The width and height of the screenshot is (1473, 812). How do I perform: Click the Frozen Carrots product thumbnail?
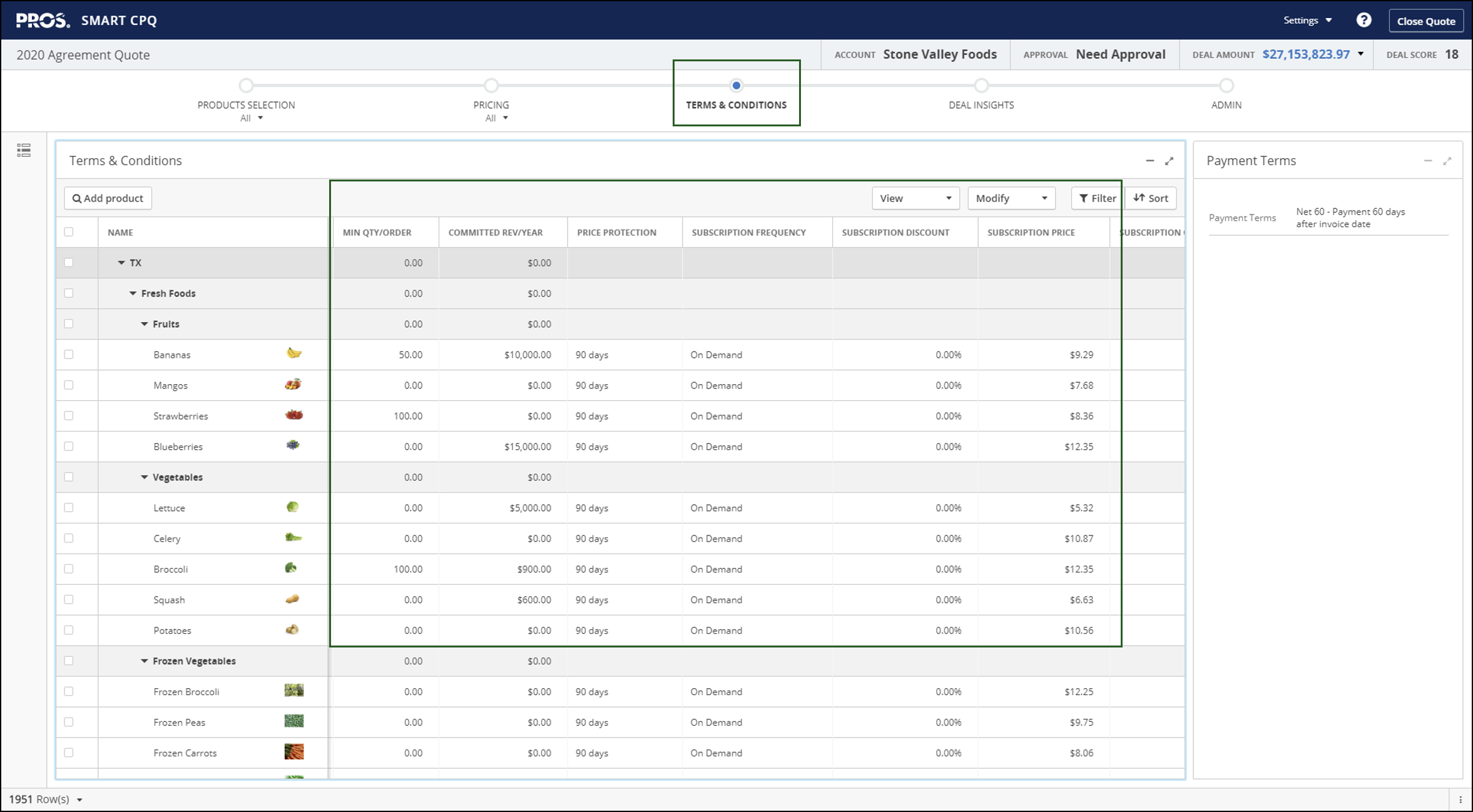(293, 752)
